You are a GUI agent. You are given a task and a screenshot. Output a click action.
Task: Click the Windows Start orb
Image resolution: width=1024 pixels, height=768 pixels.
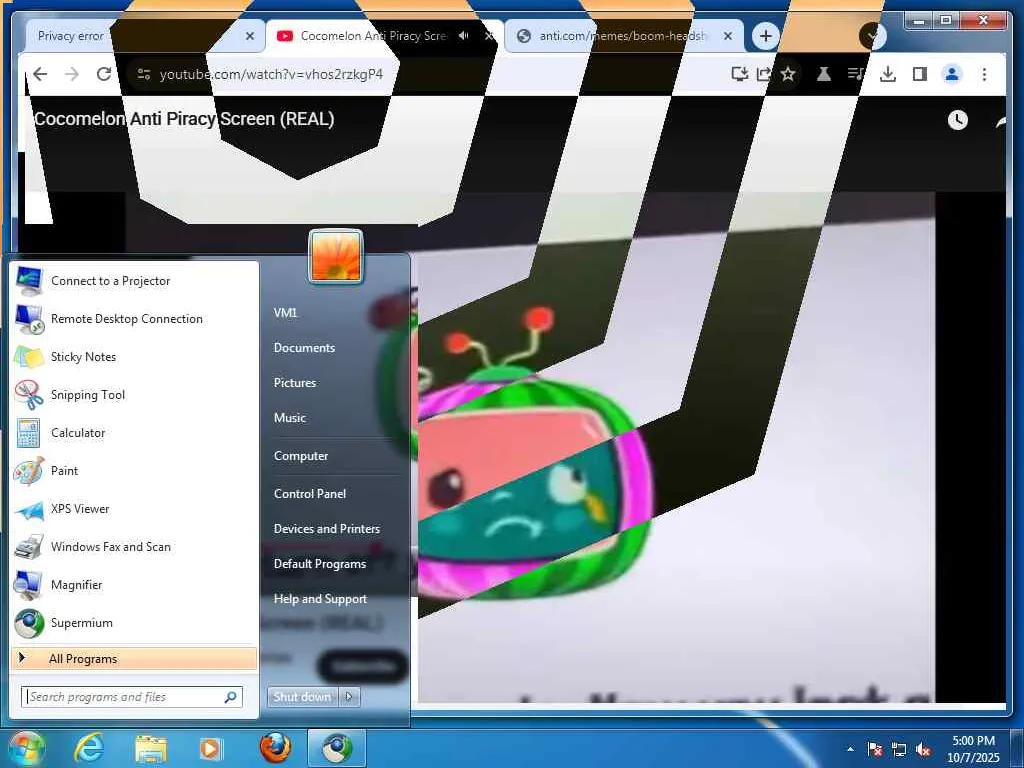[x=26, y=748]
